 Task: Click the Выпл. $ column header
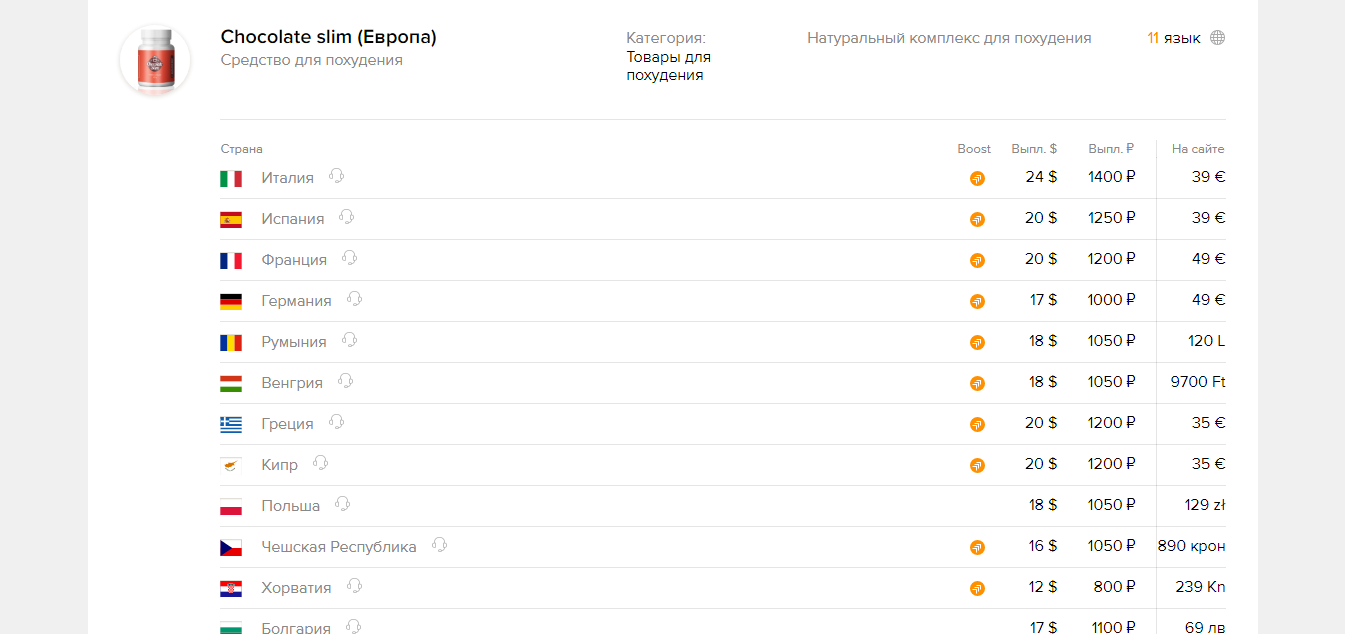point(1034,149)
